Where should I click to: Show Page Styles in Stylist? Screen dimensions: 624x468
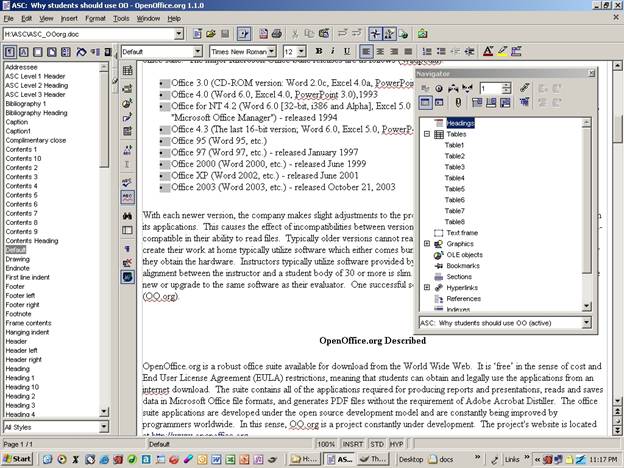[x=52, y=52]
